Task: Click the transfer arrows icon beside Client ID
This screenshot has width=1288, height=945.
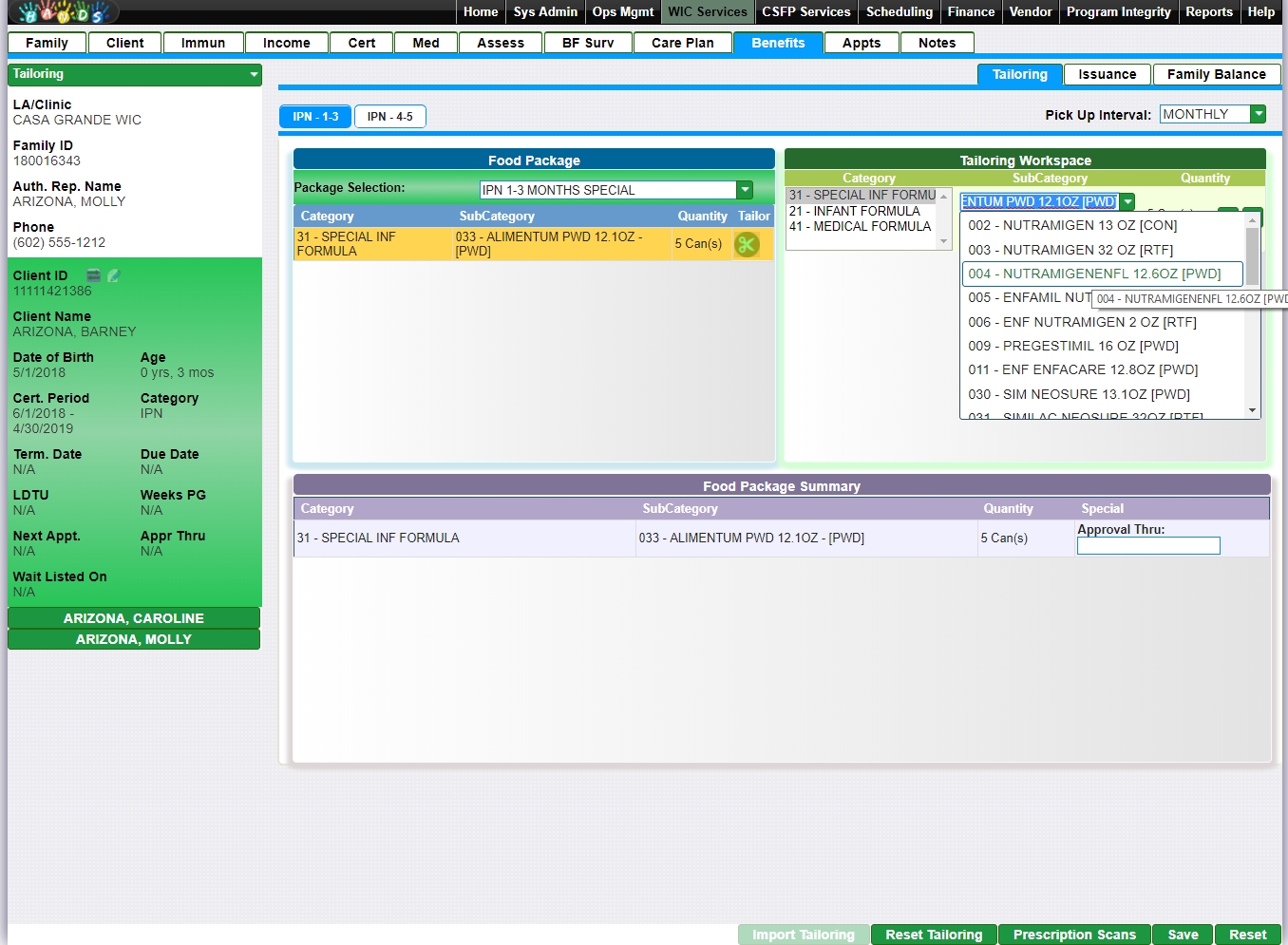Action: click(x=94, y=275)
